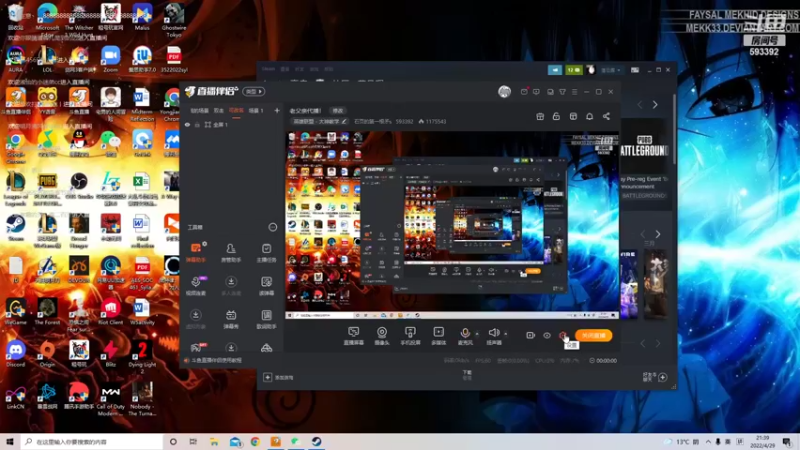Open the store icon above the preview
Screen dimensions: 800x450
pyautogui.click(x=573, y=116)
